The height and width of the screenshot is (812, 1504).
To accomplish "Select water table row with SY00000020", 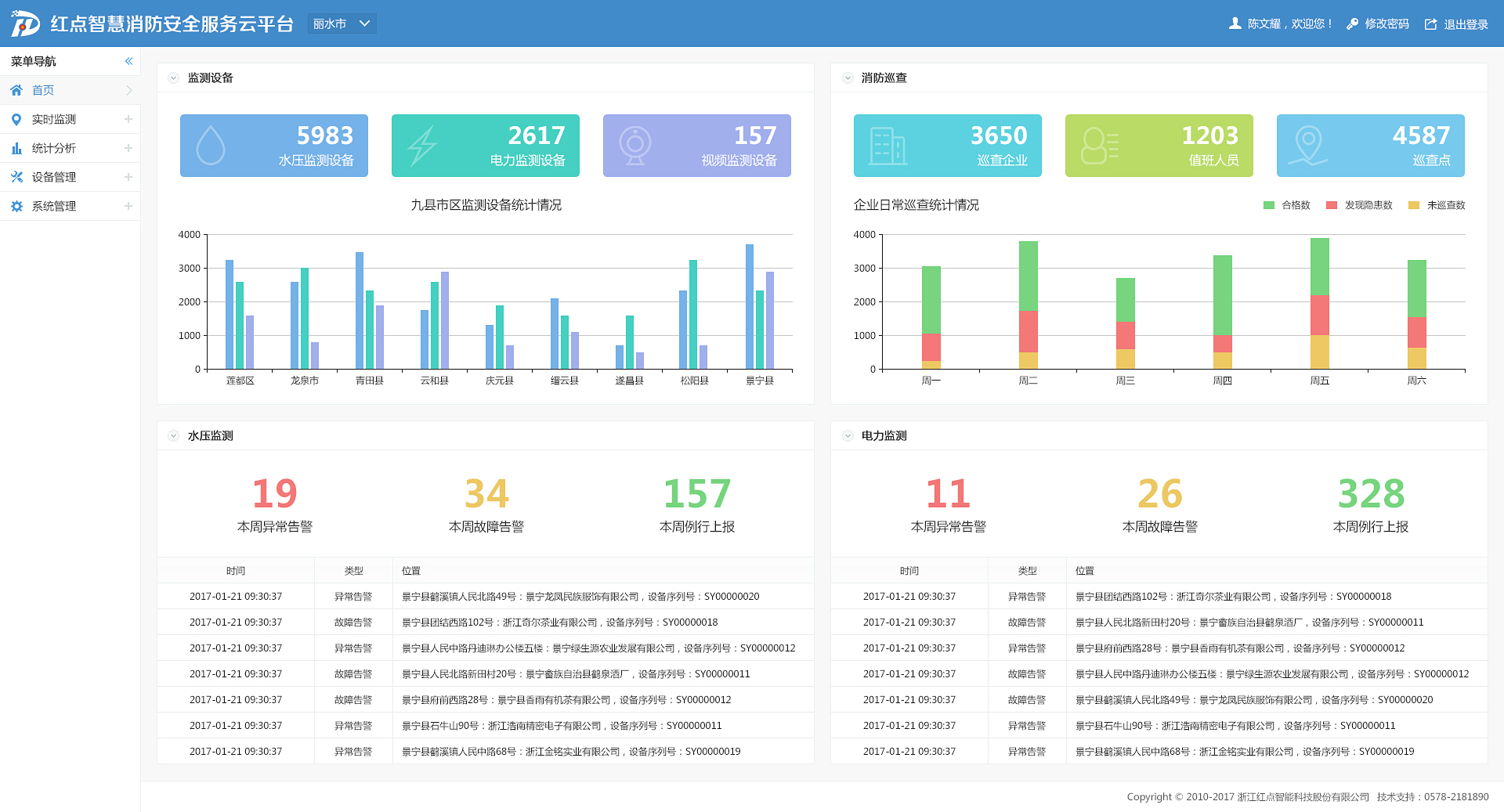I will [486, 596].
